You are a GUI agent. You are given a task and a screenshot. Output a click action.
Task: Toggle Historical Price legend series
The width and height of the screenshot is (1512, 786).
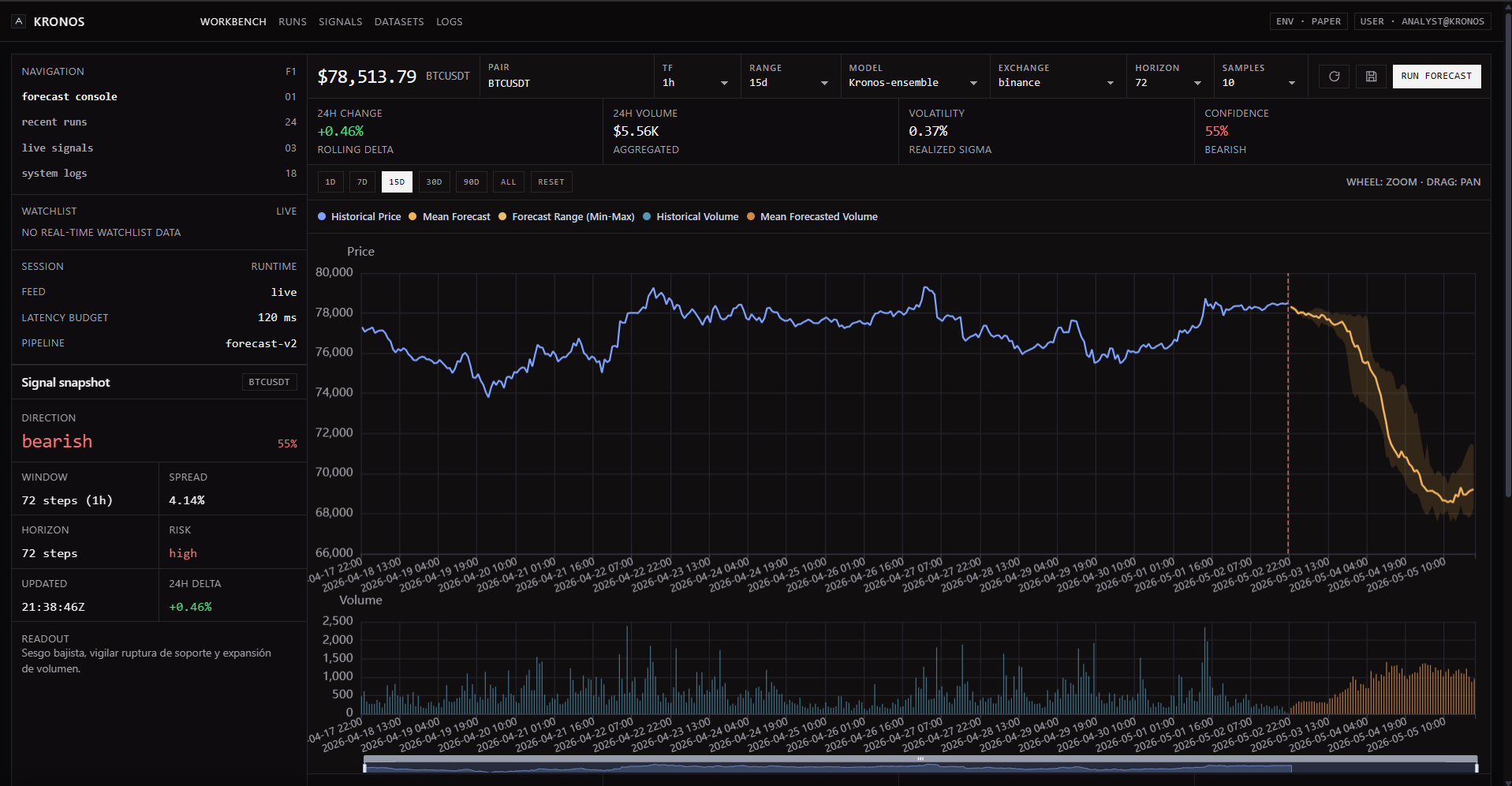(x=359, y=217)
